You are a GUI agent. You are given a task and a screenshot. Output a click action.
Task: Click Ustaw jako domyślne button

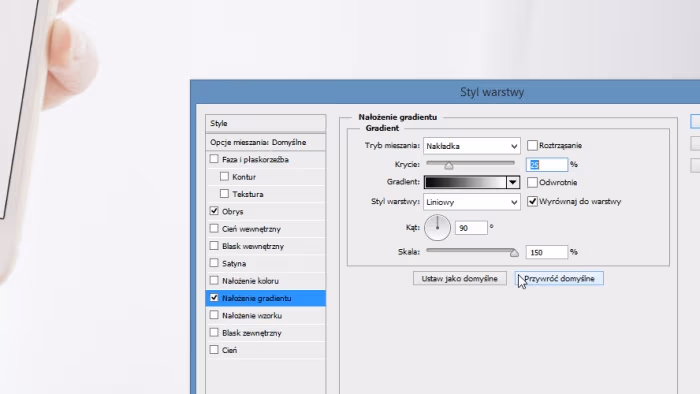coord(459,278)
